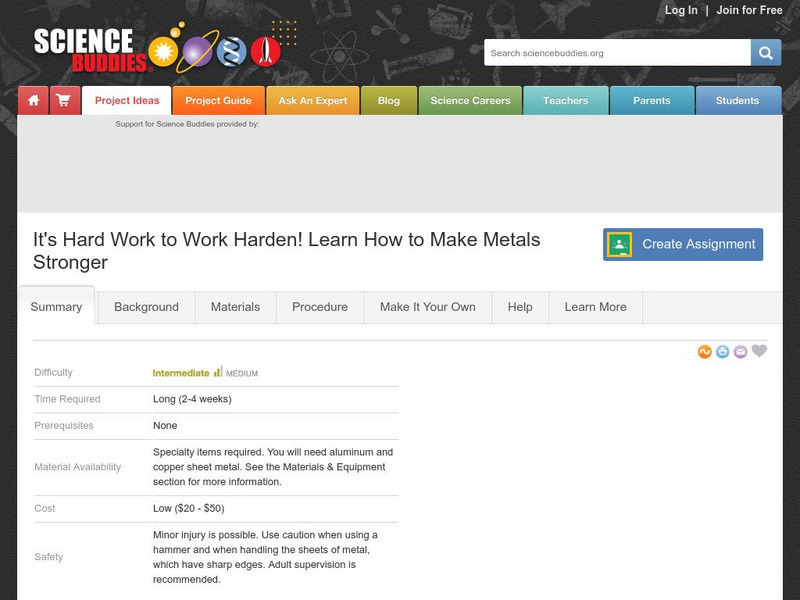Screen dimensions: 800x600
Task: Open the Project Guide menu
Action: [x=218, y=100]
